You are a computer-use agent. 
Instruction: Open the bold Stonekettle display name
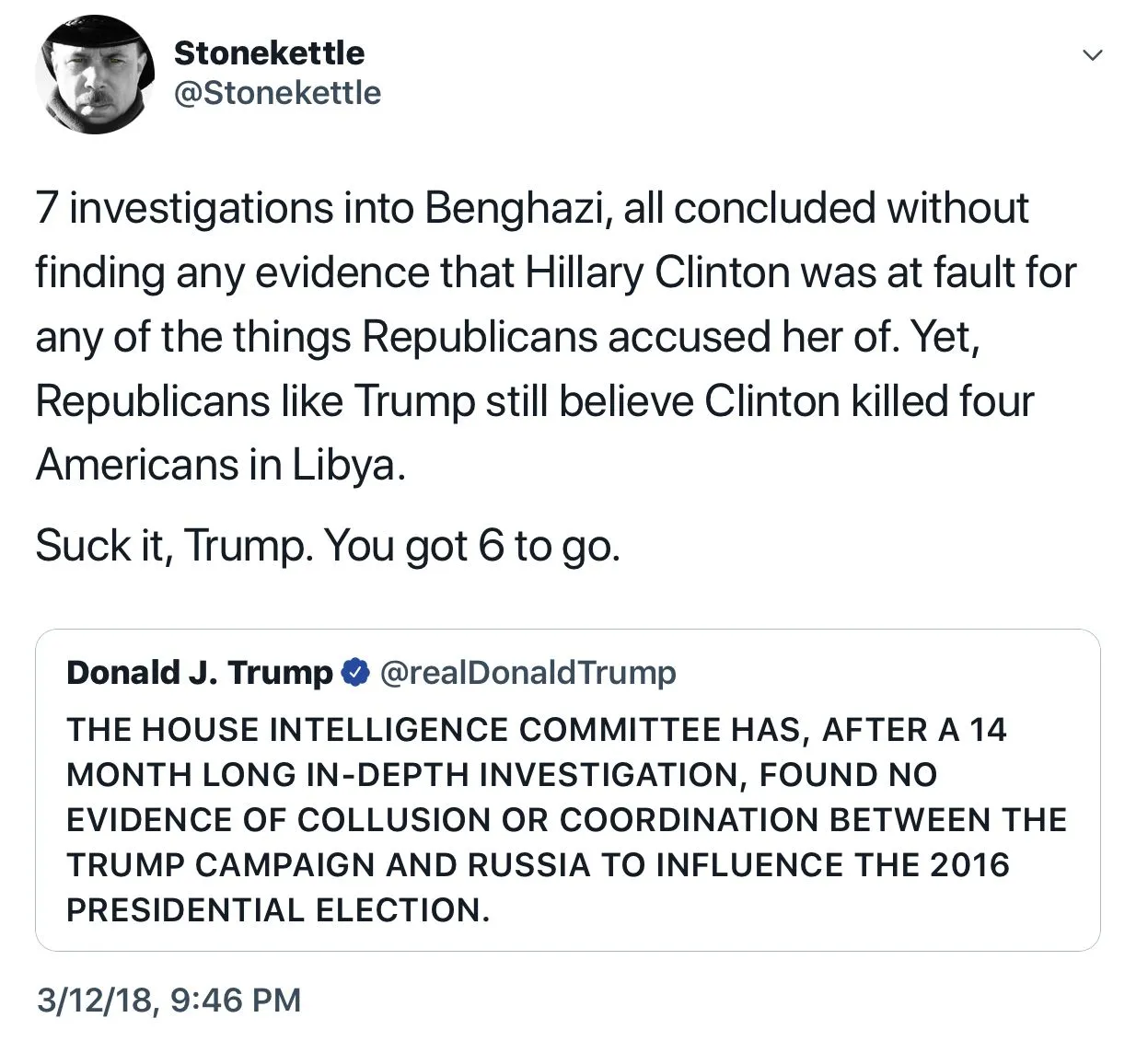coord(269,53)
